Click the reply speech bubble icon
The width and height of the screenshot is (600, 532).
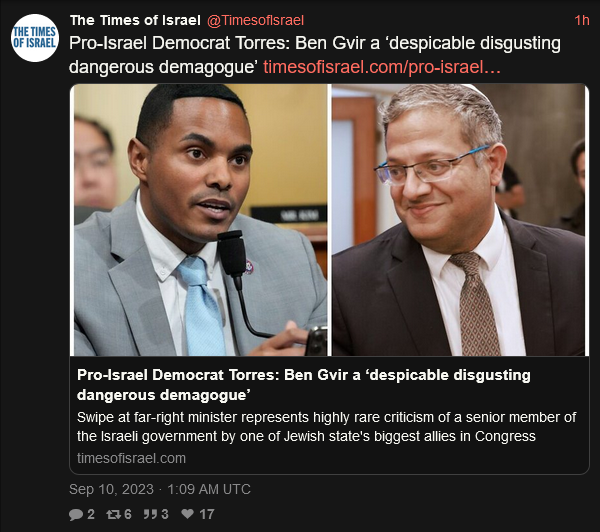tap(76, 514)
